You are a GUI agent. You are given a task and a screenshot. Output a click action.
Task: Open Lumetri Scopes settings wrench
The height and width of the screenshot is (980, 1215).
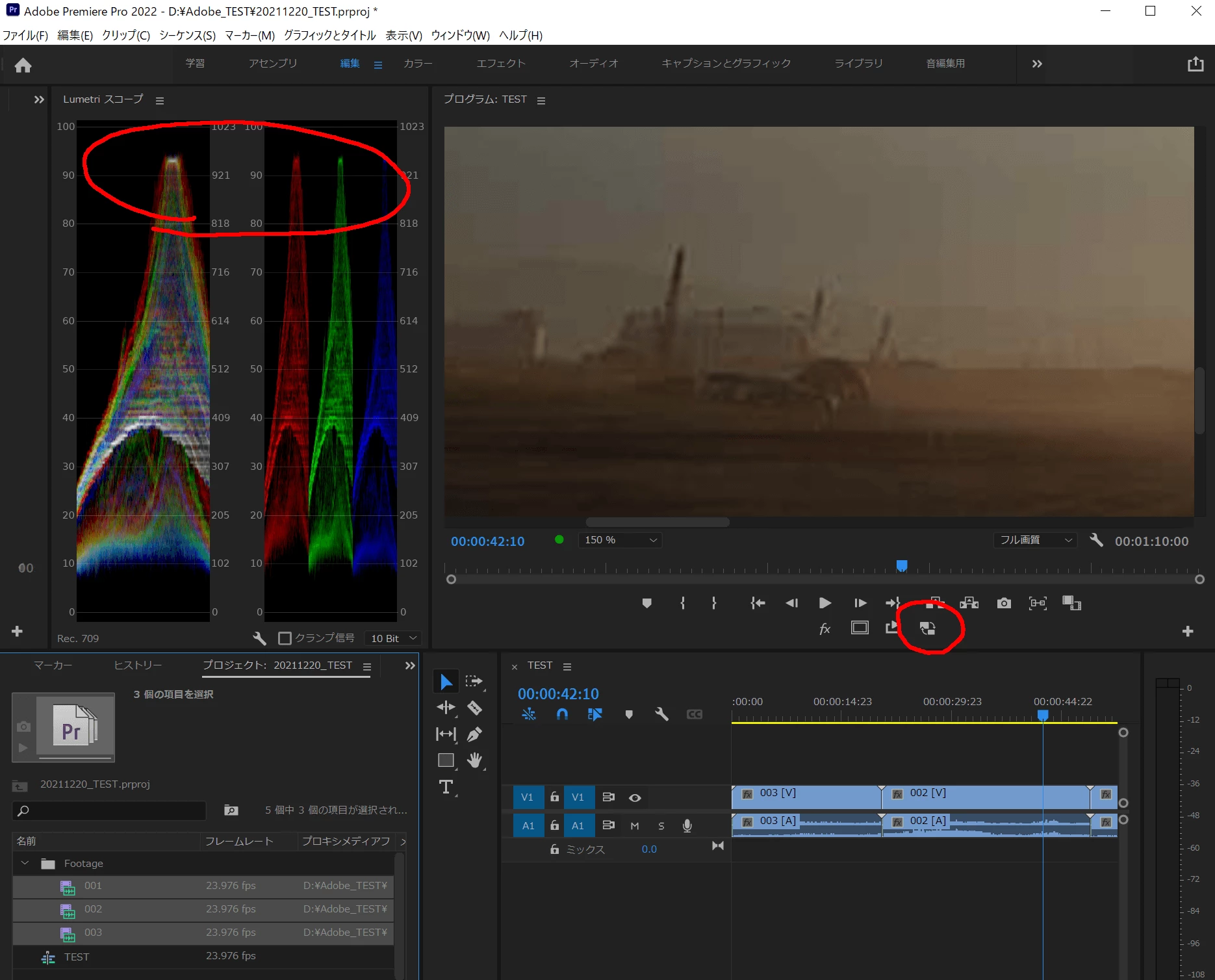pos(259,638)
